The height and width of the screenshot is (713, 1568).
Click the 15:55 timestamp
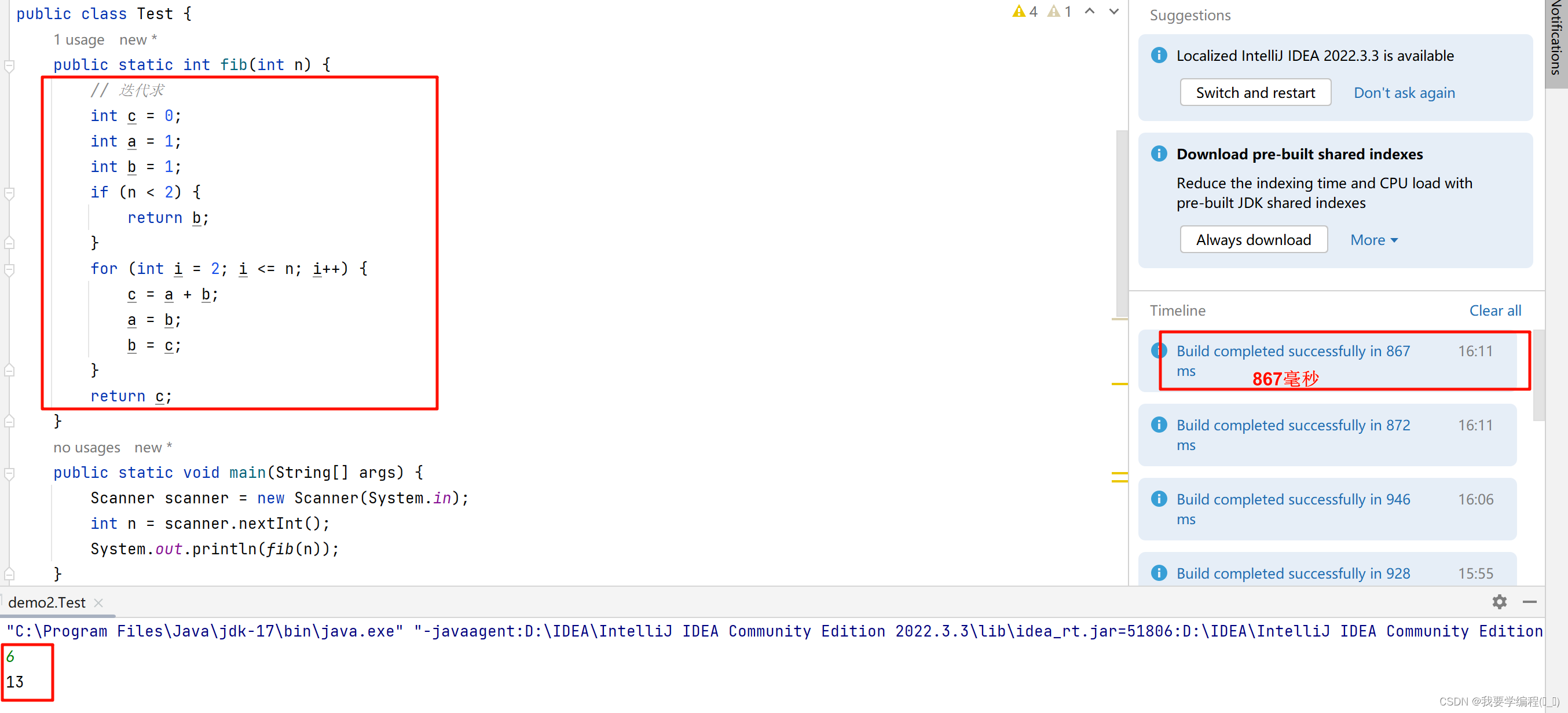tap(1475, 573)
